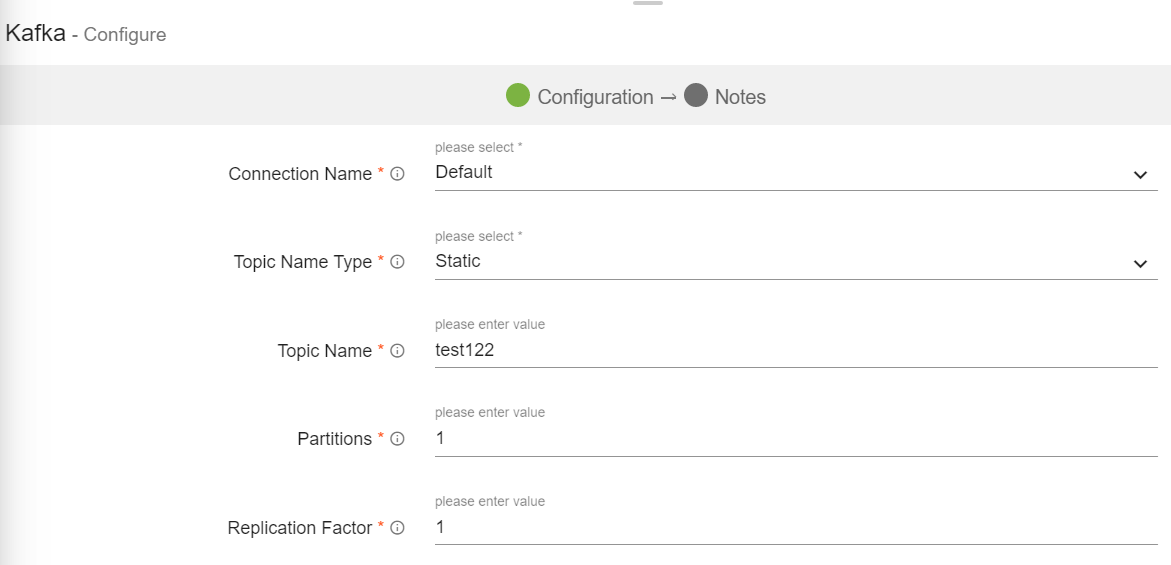Expand the Topic Name Type dropdown arrow
This screenshot has height=565, width=1171.
click(1140, 264)
